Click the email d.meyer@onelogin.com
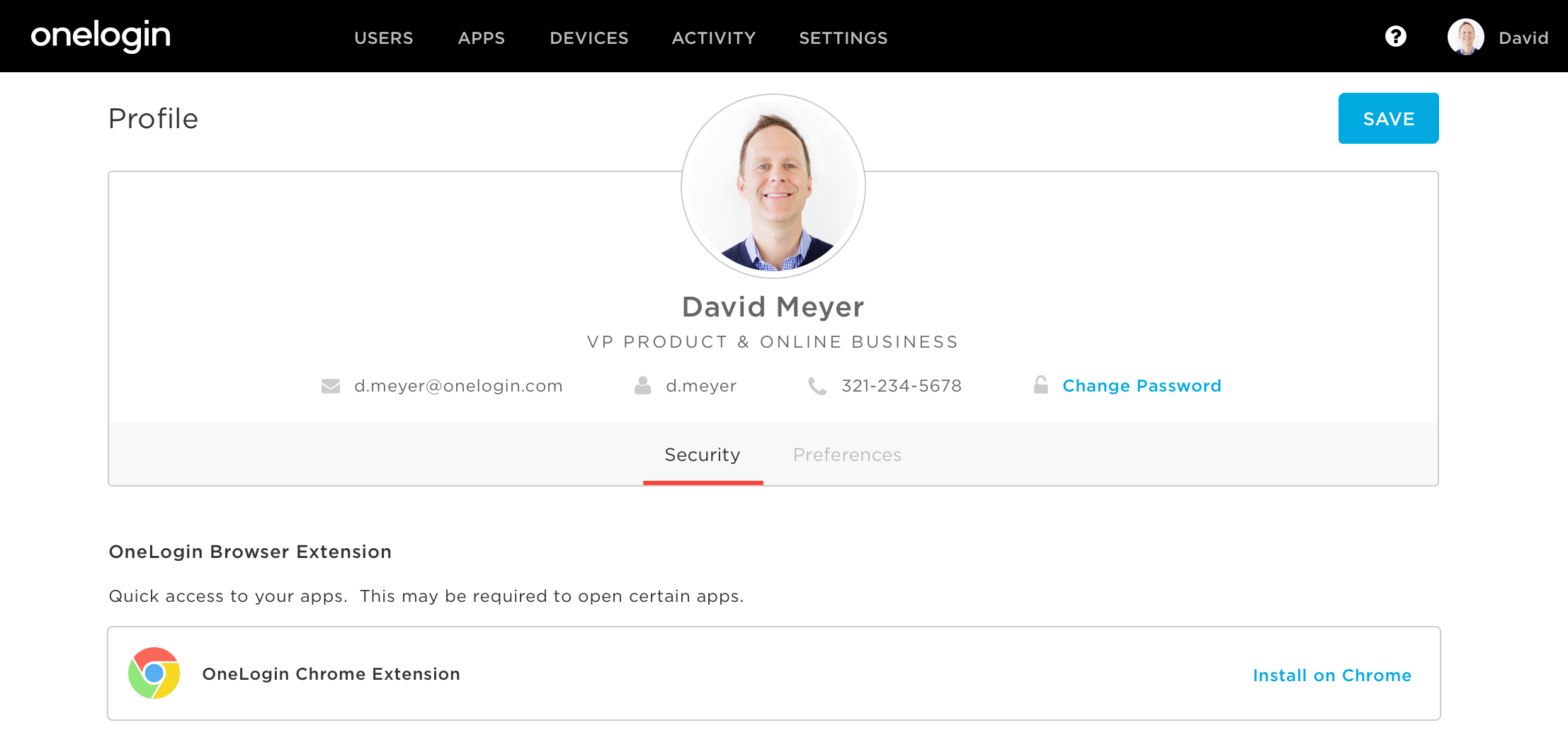 458,386
